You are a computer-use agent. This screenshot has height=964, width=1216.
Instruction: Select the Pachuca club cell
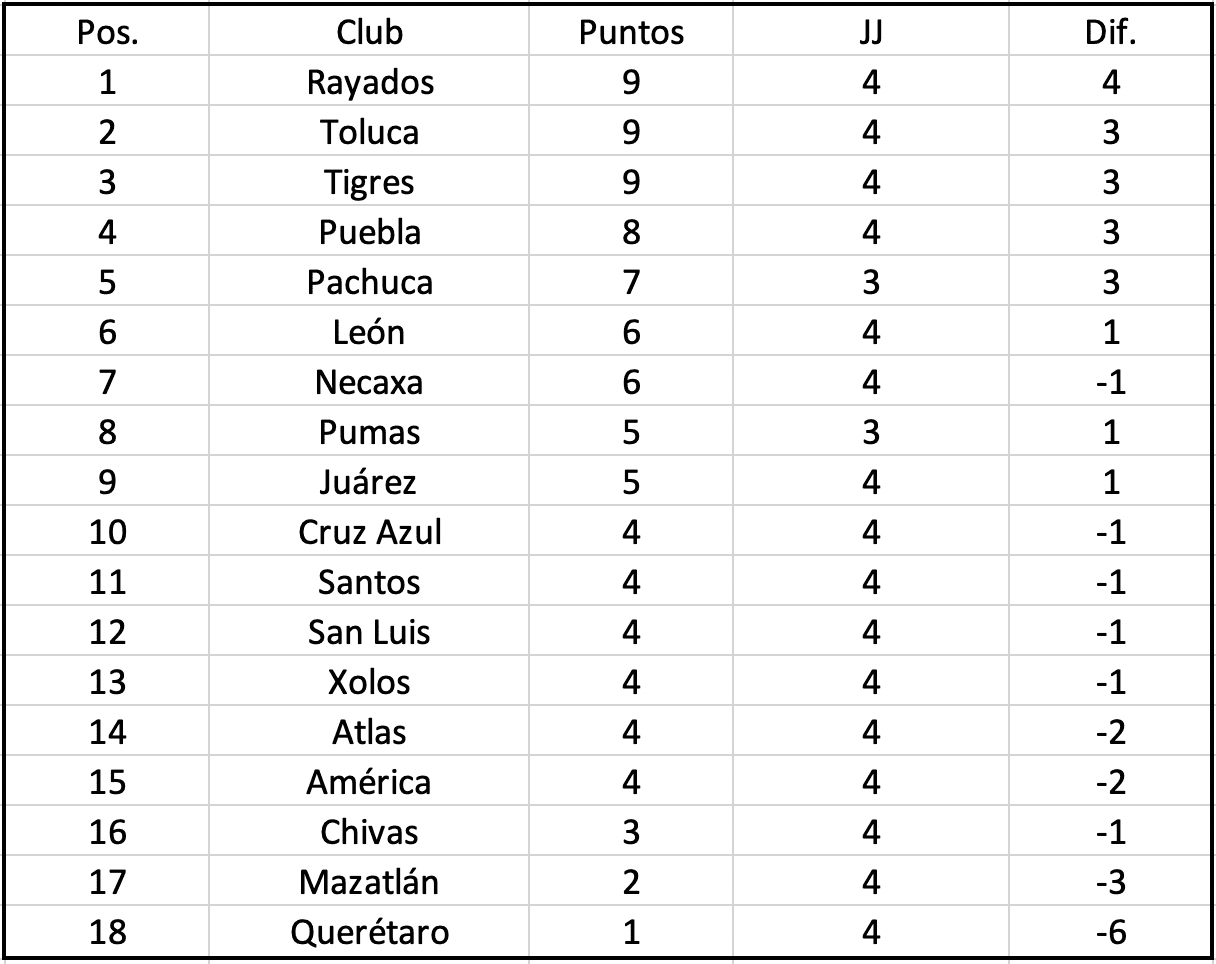[x=369, y=282]
